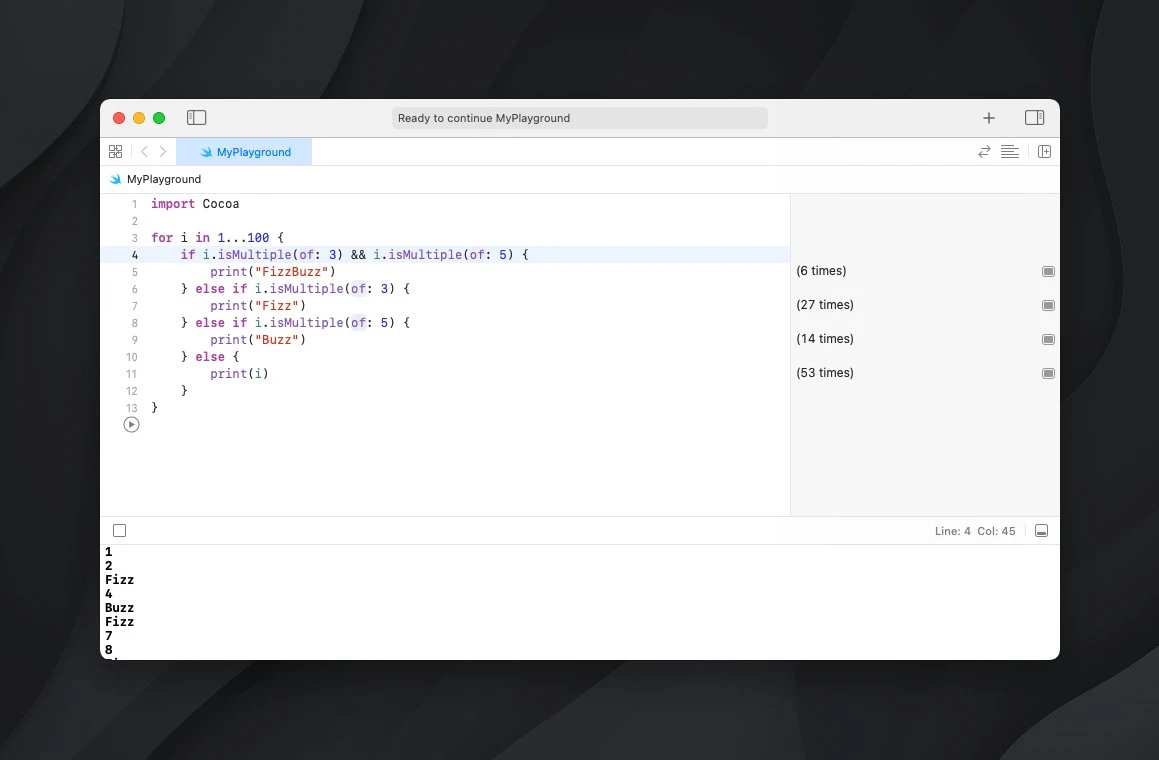Click the Line 4 Col 45 indicator

[x=974, y=531]
